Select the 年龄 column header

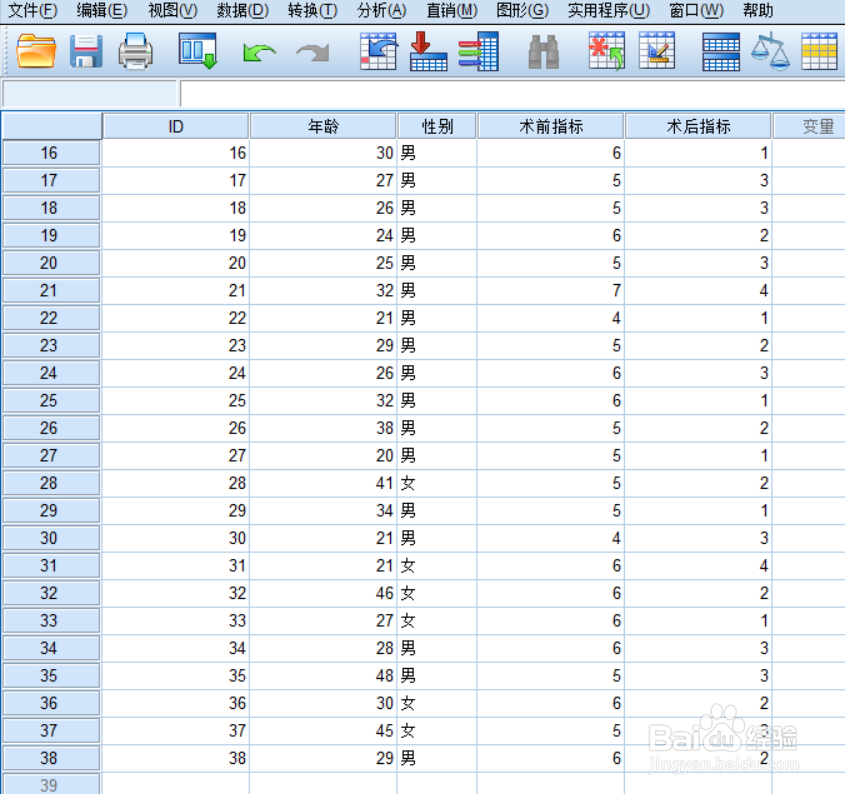pyautogui.click(x=323, y=127)
